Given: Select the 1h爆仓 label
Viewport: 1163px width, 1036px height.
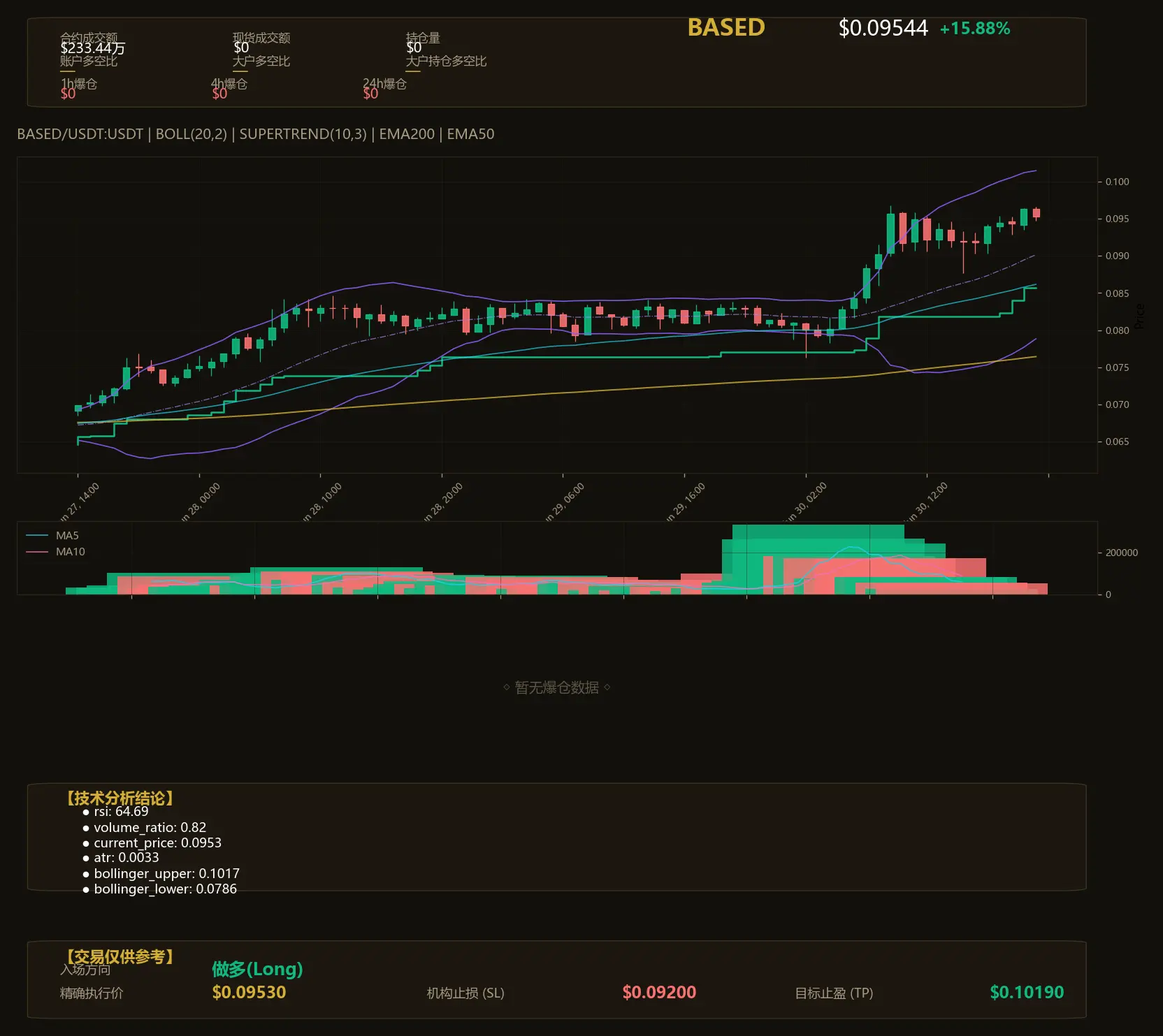Looking at the screenshot, I should point(79,84).
